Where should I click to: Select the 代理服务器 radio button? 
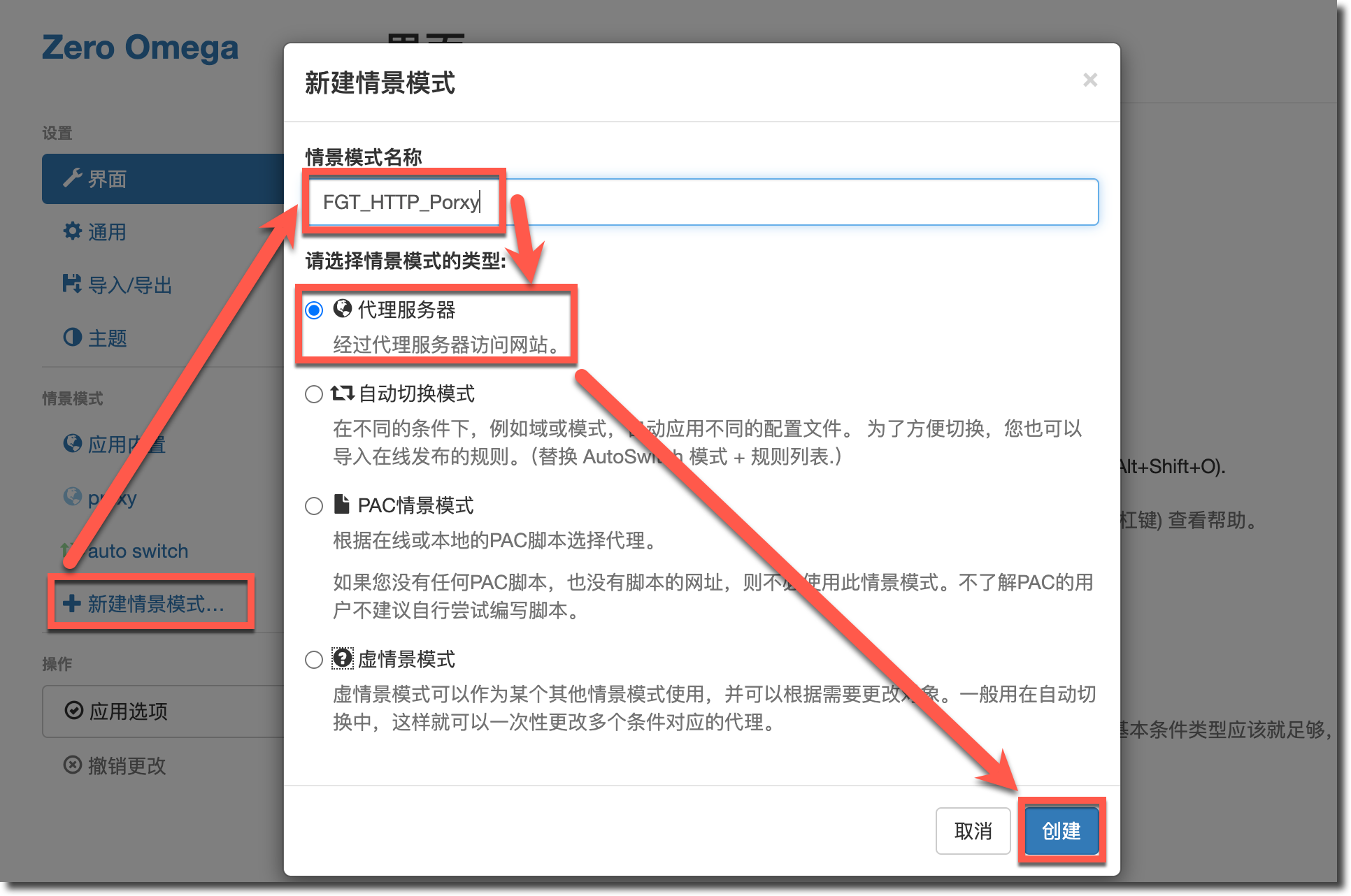pos(314,310)
